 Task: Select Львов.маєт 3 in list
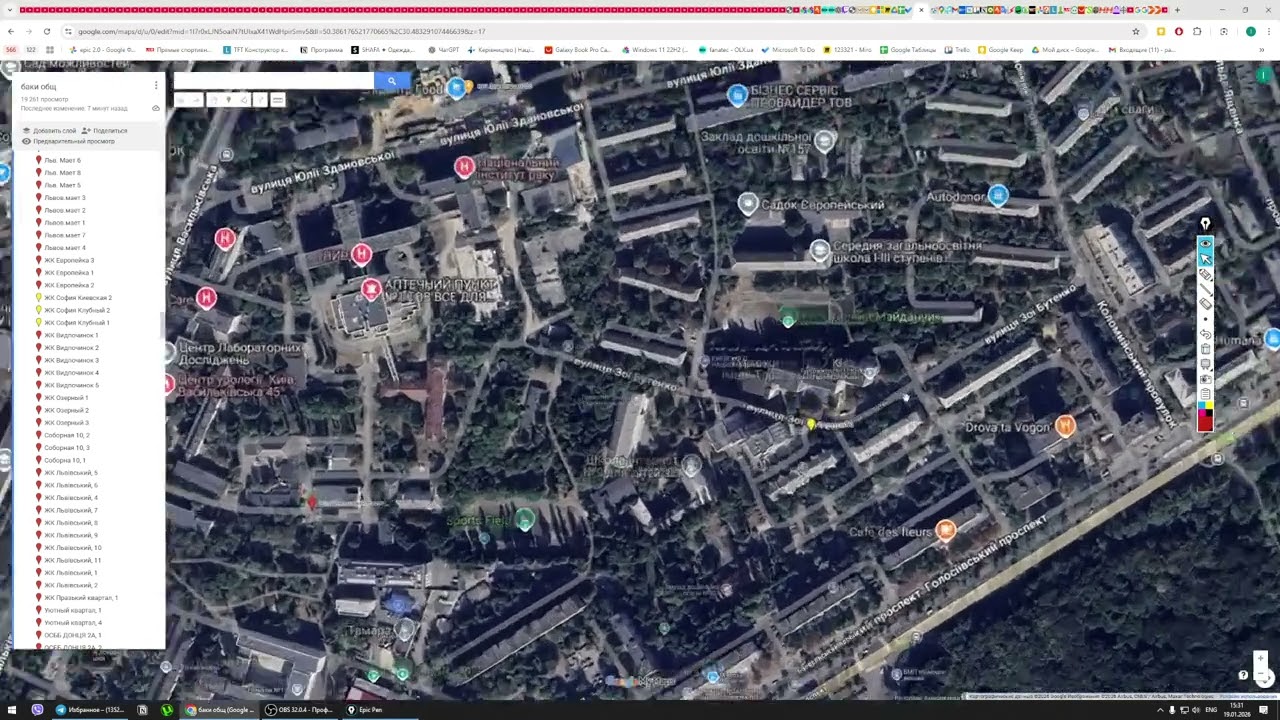65,198
